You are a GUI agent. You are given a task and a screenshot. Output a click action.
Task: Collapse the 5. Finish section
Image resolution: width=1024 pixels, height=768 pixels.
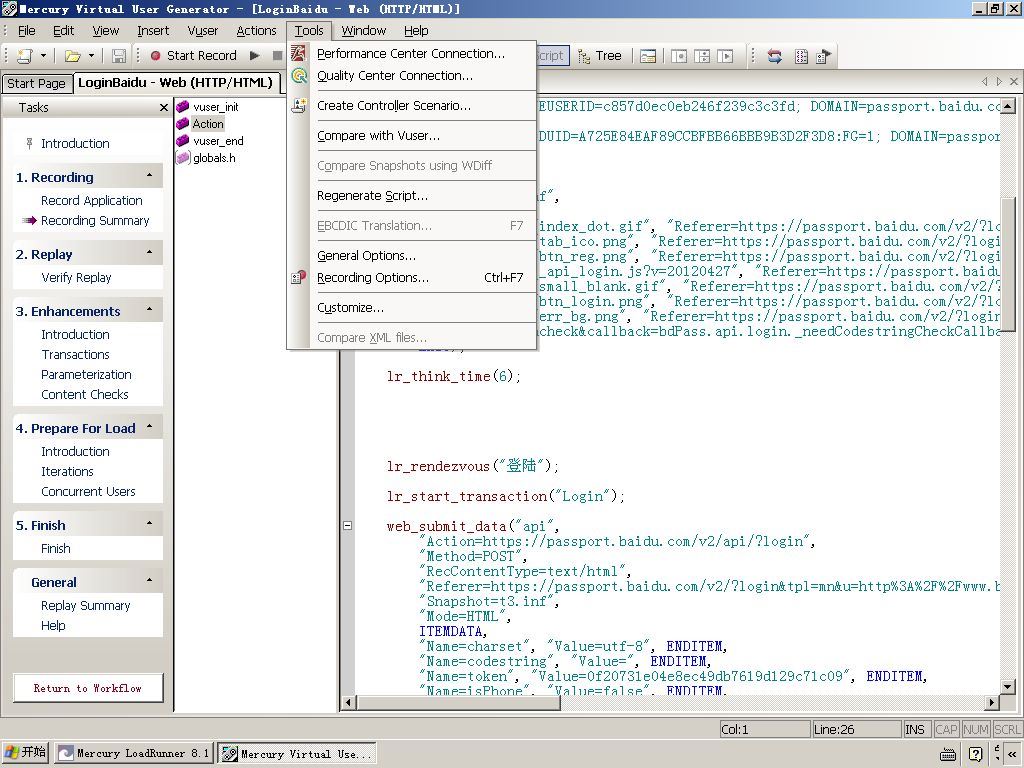coord(150,524)
